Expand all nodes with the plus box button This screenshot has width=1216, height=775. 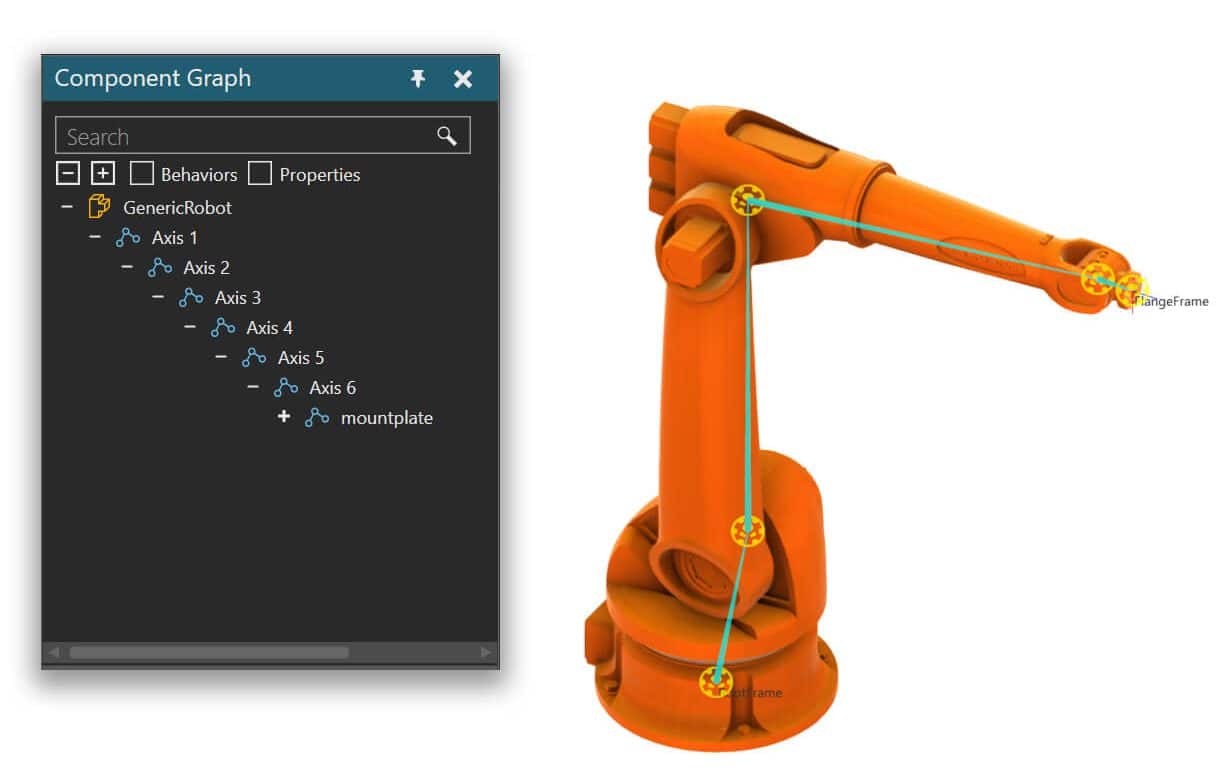(103, 174)
